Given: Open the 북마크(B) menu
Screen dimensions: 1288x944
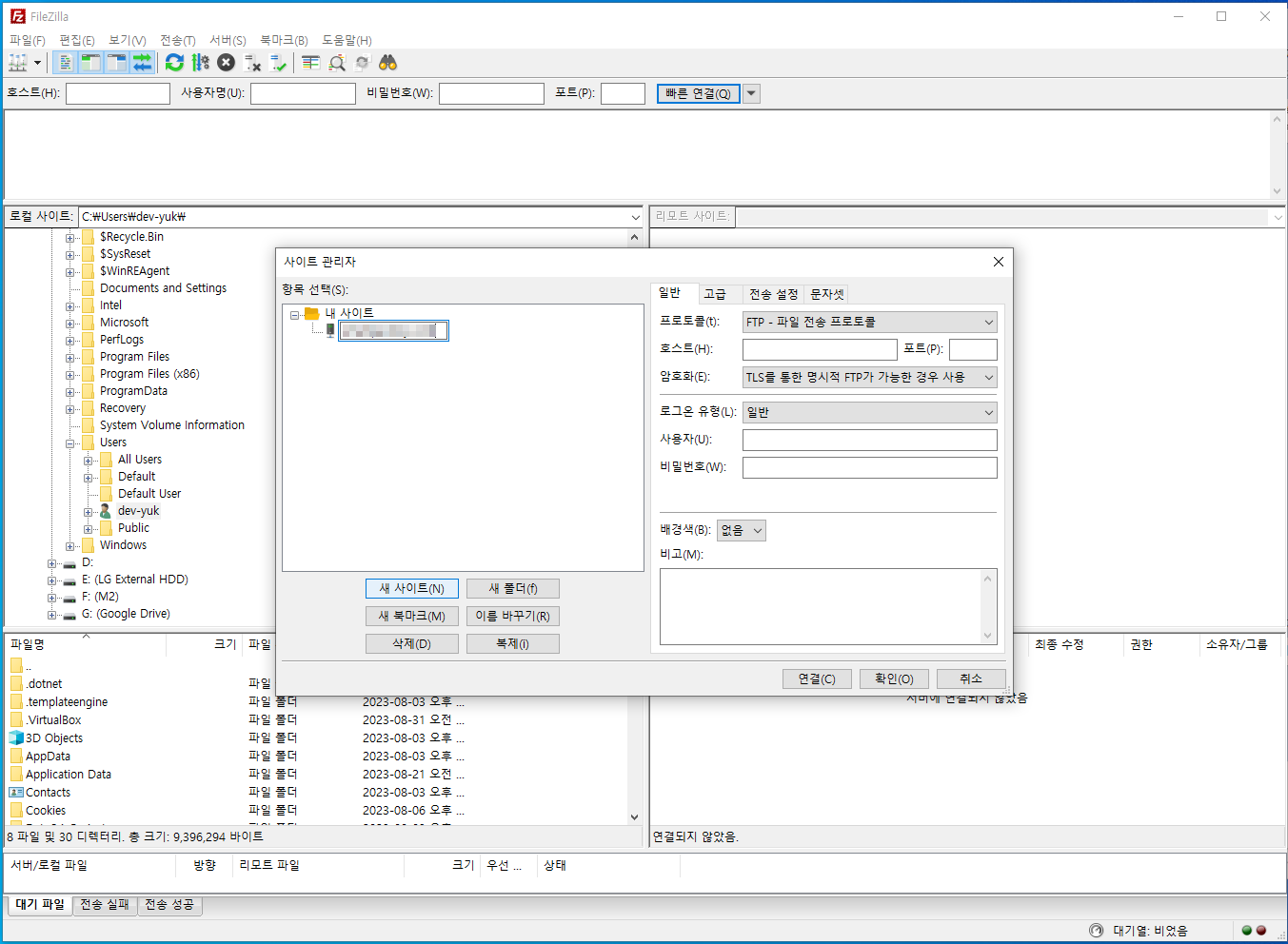Looking at the screenshot, I should pos(284,40).
